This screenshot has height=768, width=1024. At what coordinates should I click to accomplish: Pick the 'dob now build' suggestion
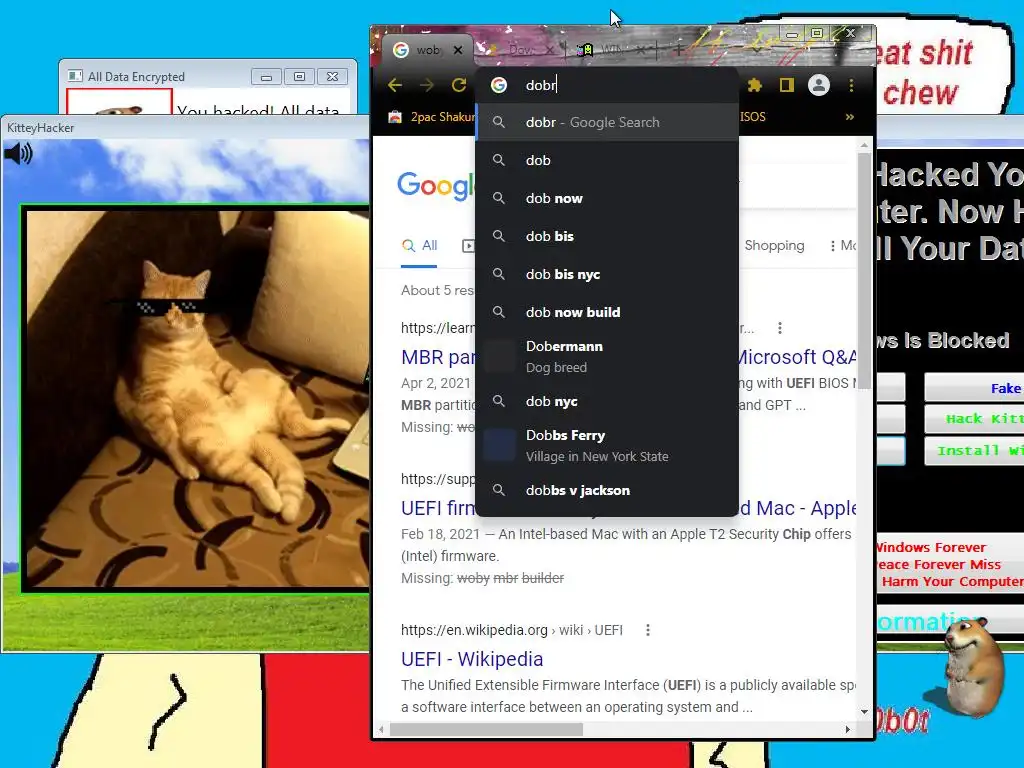(607, 312)
